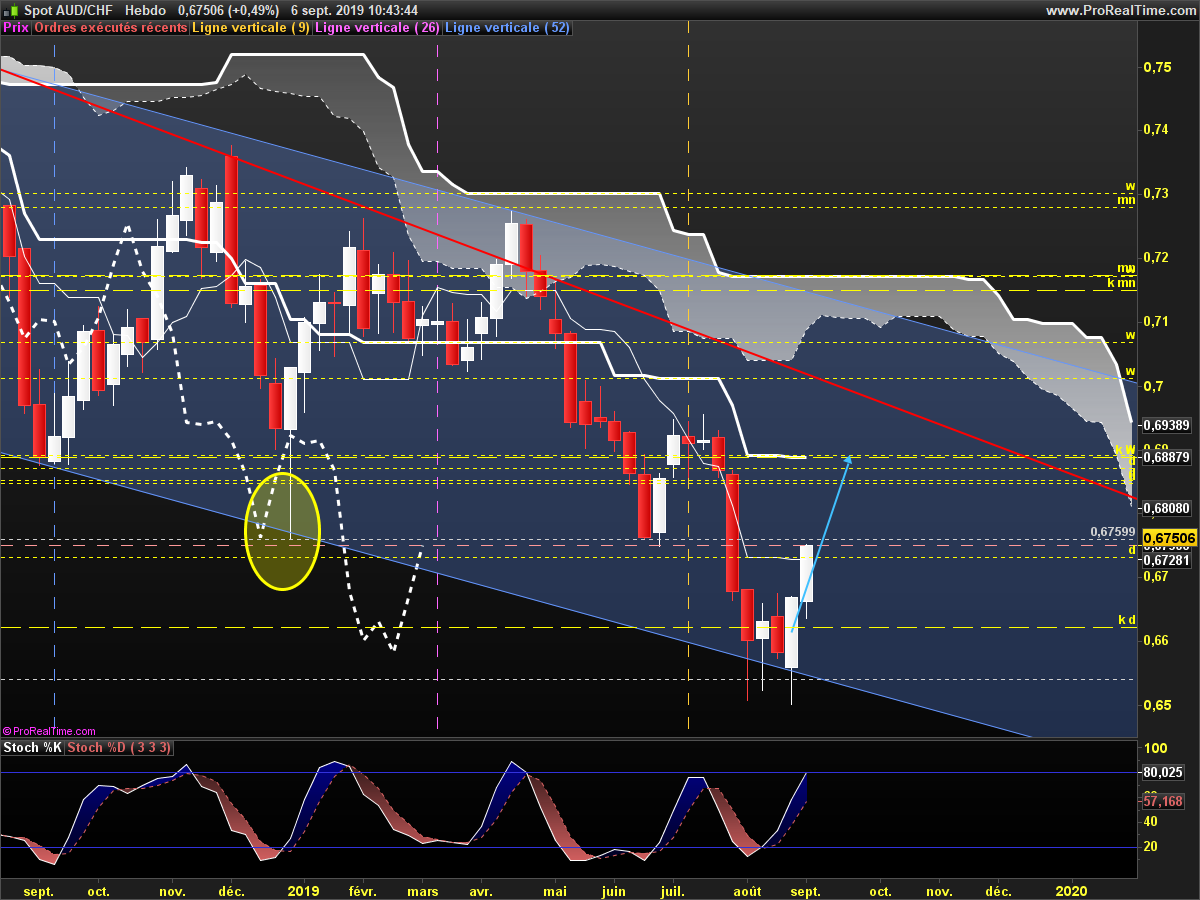Click the 0,65 price scale value
This screenshot has width=1200, height=900.
click(1157, 705)
